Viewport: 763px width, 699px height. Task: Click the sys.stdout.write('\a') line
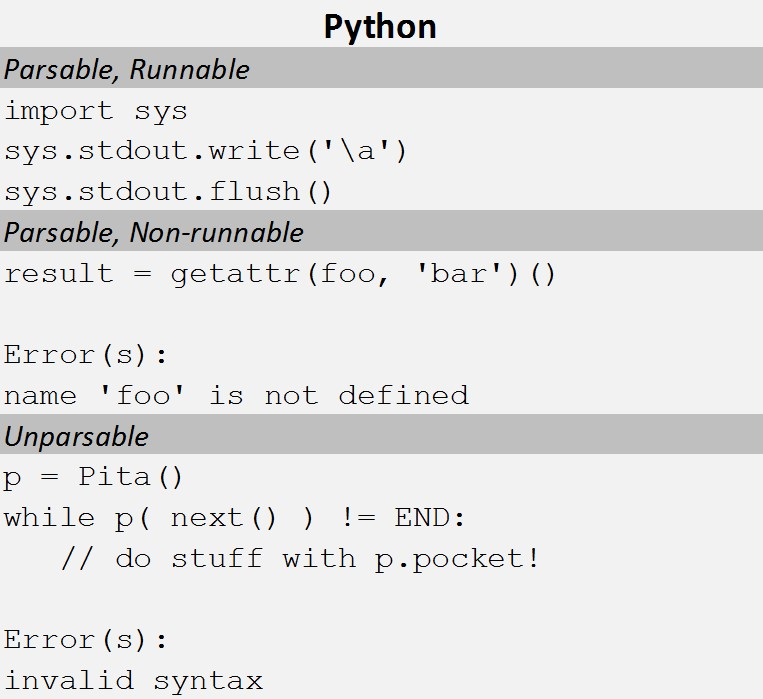(206, 151)
